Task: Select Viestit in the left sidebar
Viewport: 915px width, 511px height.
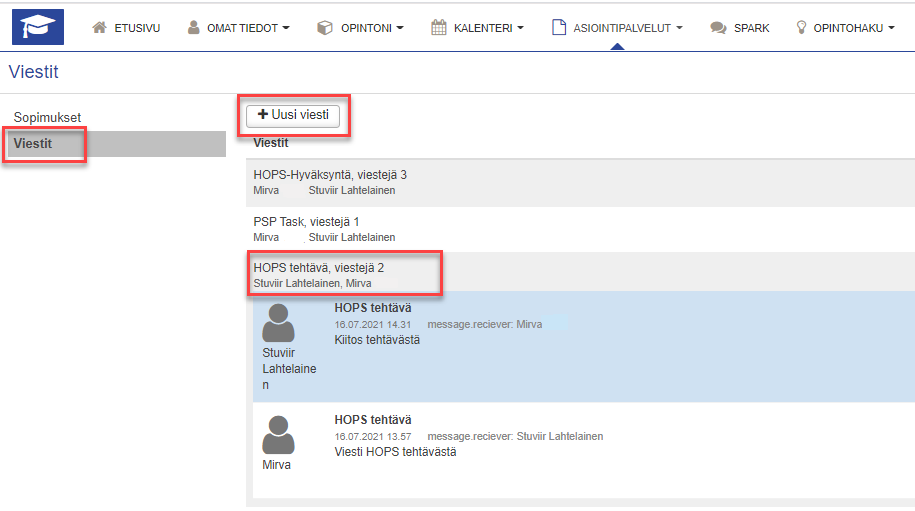Action: [33, 144]
